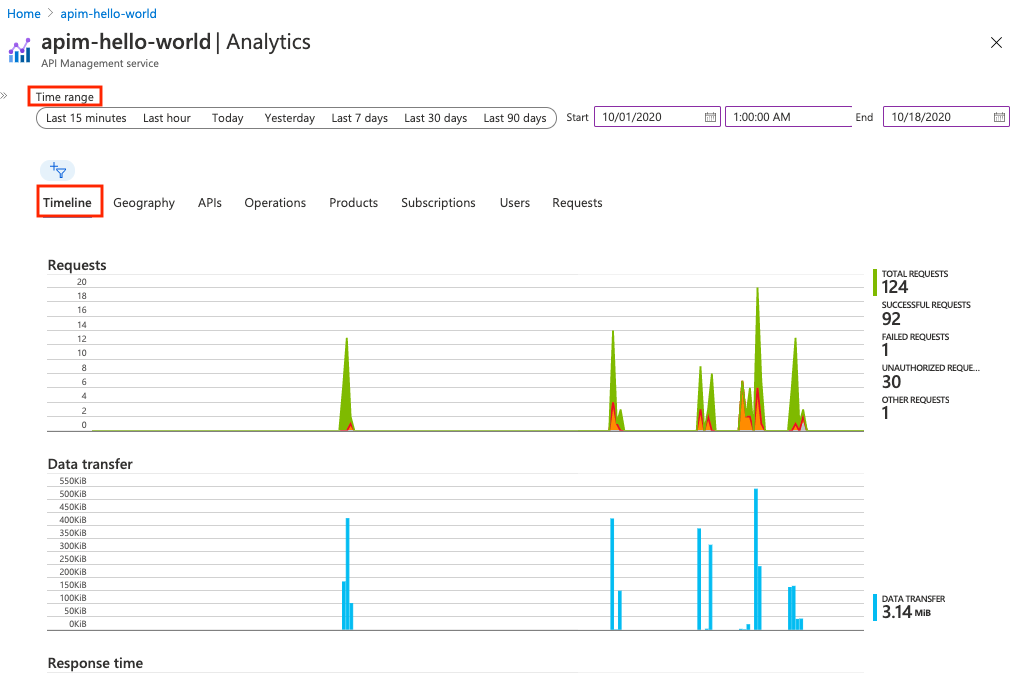The height and width of the screenshot is (674, 1014).
Task: Click the Data transfer chart heading
Action: [x=90, y=464]
